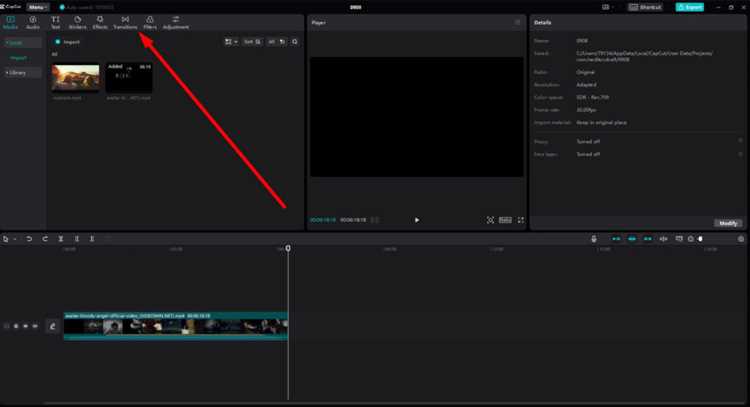Viewport: 750px width, 407px height.
Task: Choose the Select pointer tool in timeline
Action: (6, 239)
